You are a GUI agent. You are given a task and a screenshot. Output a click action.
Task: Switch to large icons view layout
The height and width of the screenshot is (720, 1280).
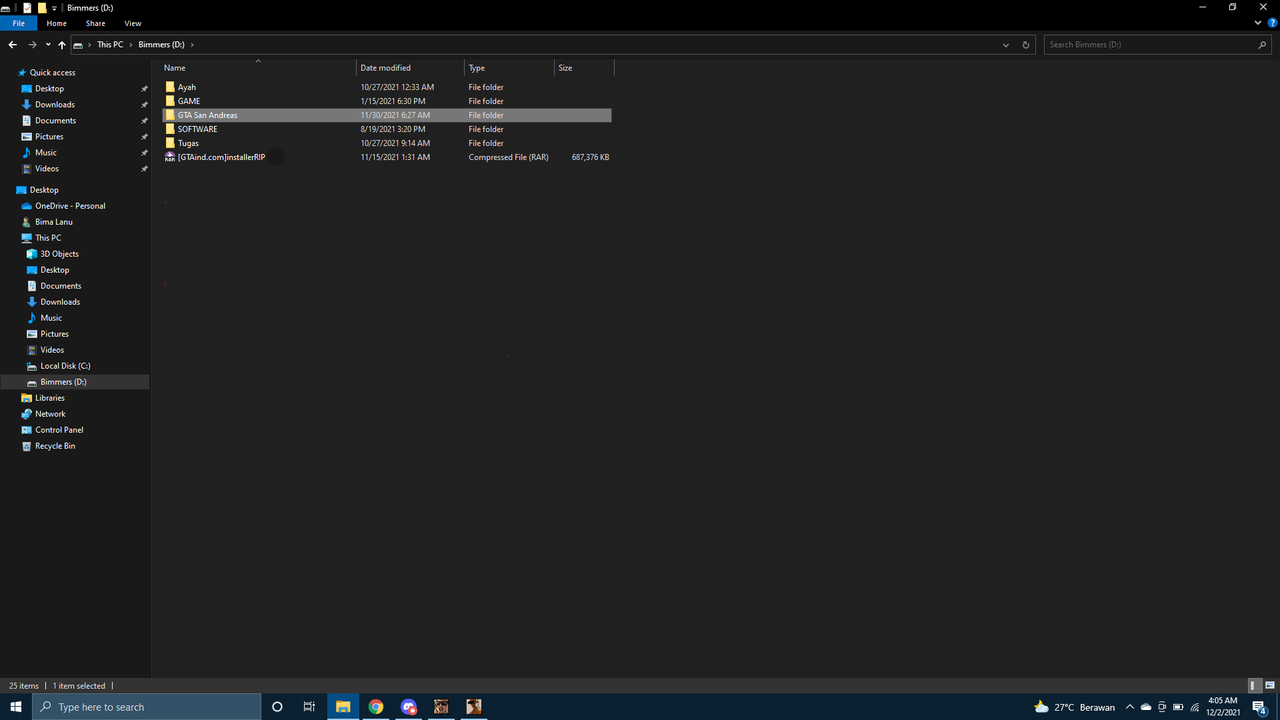1269,686
